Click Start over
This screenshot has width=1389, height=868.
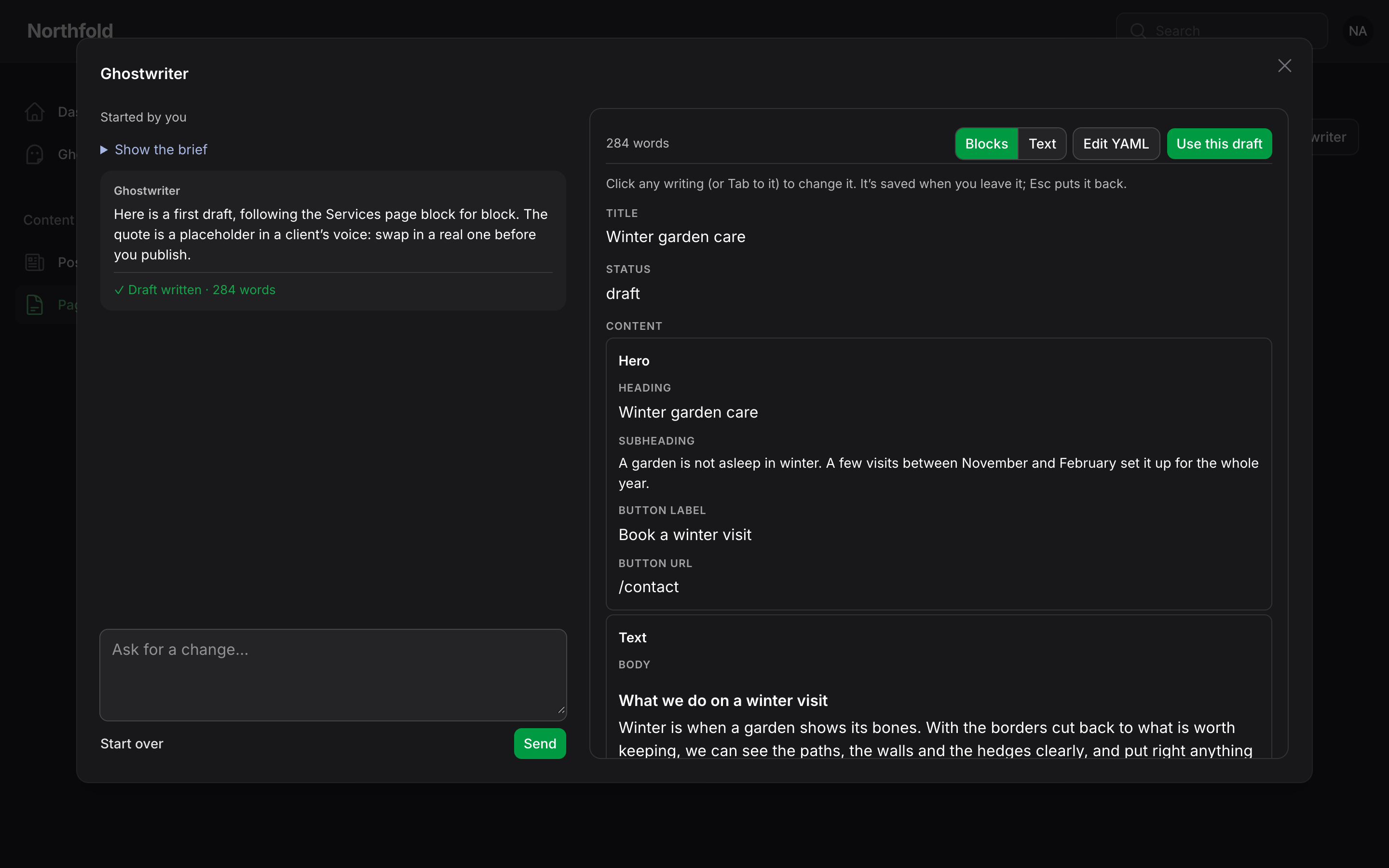tap(132, 744)
